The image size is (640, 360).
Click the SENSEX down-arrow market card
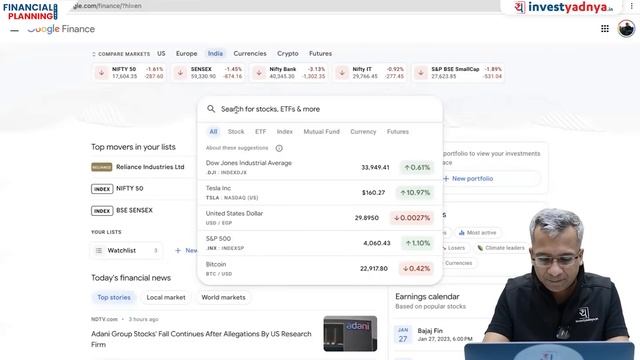[x=208, y=73]
